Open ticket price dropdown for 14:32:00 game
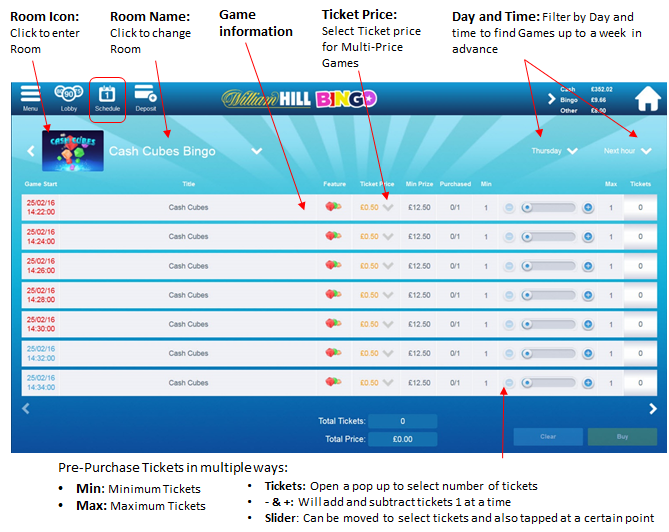Viewport: 669px width, 532px height. click(388, 353)
